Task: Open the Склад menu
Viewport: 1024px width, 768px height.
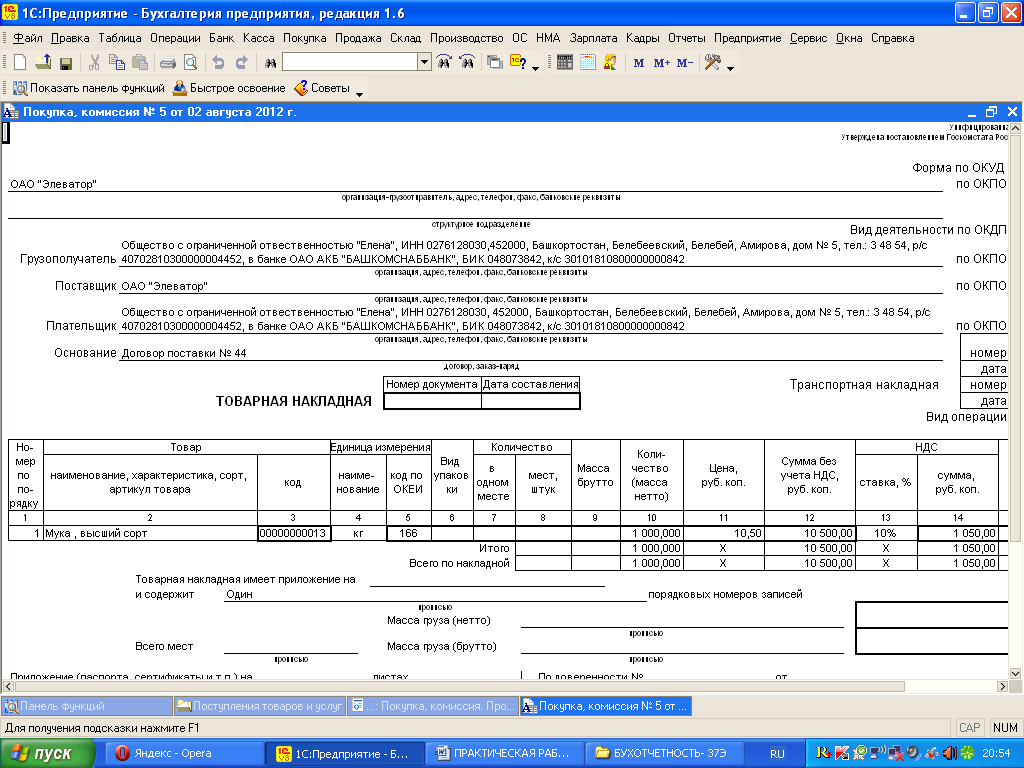Action: [406, 38]
